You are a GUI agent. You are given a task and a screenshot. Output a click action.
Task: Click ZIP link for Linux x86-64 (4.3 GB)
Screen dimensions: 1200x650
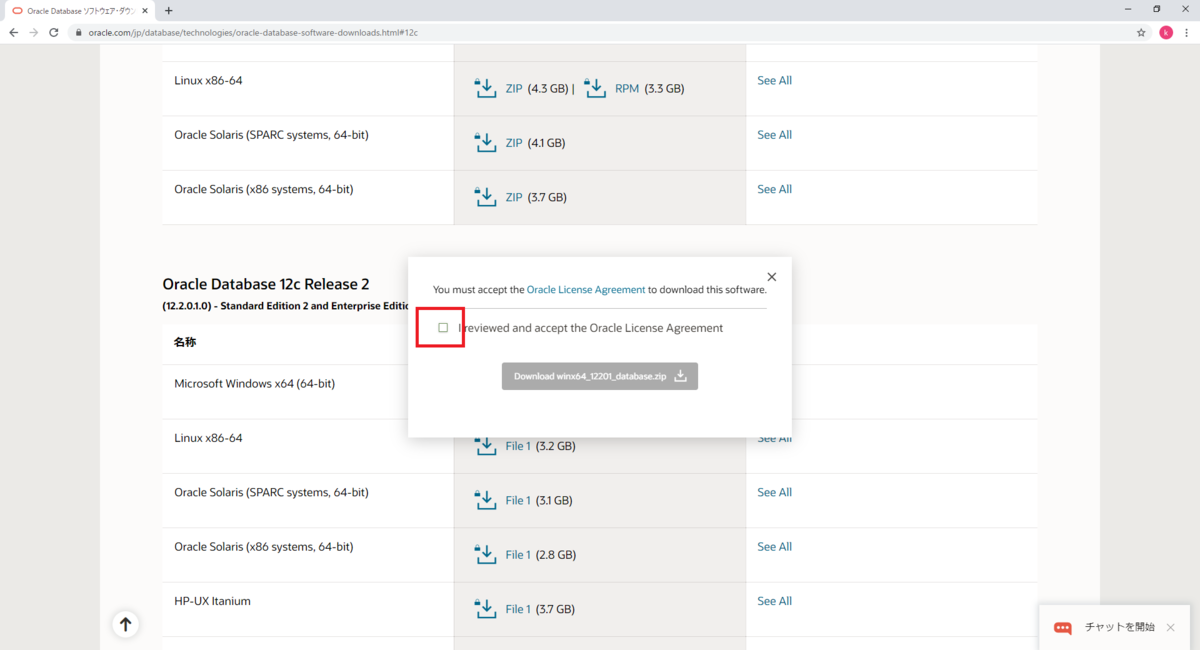pos(514,89)
